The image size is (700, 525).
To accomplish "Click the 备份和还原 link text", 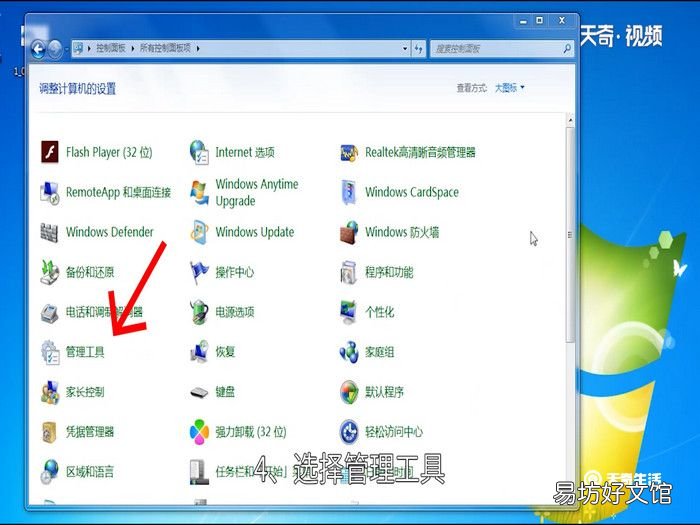I will 90,272.
